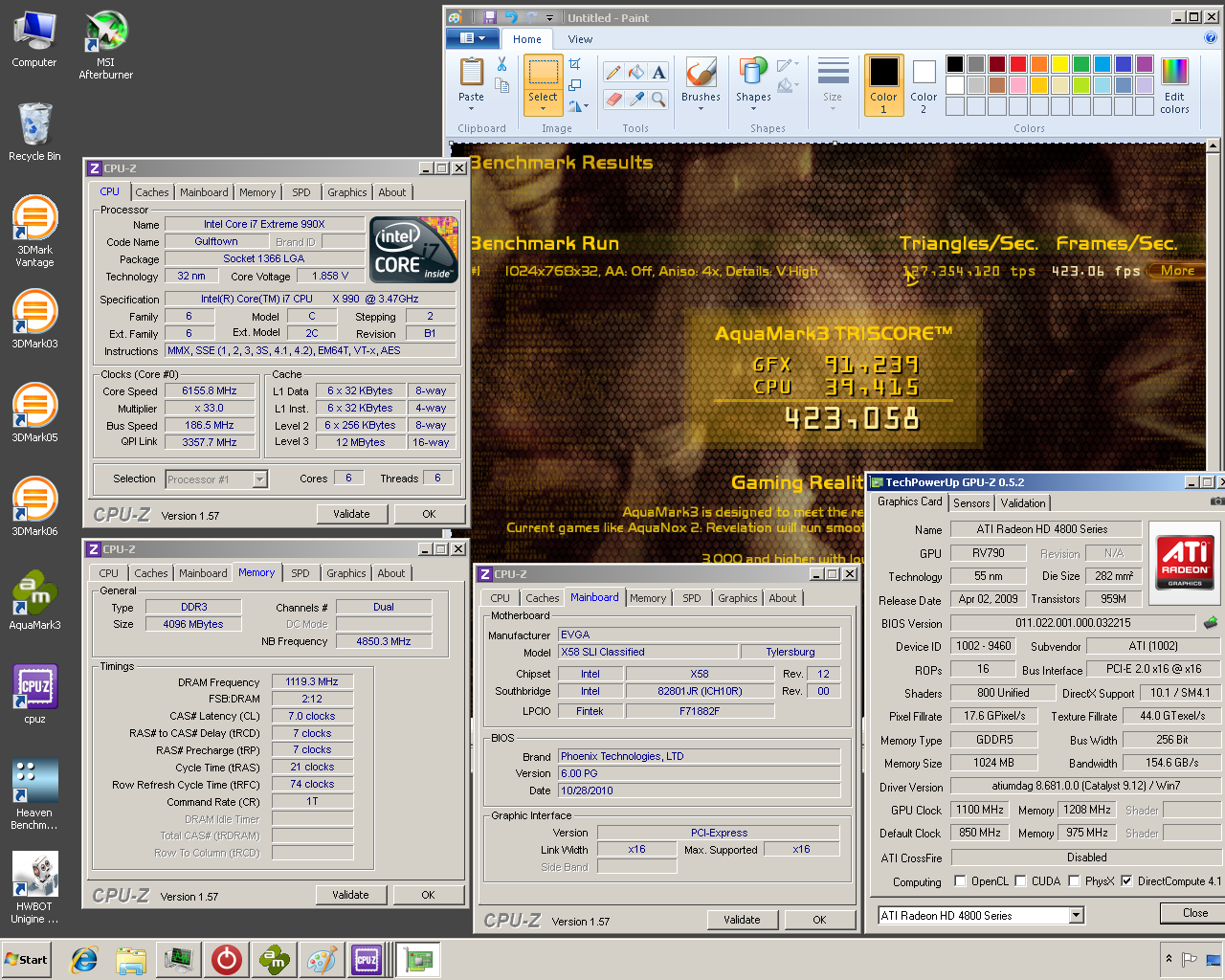Viewport: 1225px width, 980px height.
Task: Pick the red color swatch in Paint
Action: (x=1018, y=64)
